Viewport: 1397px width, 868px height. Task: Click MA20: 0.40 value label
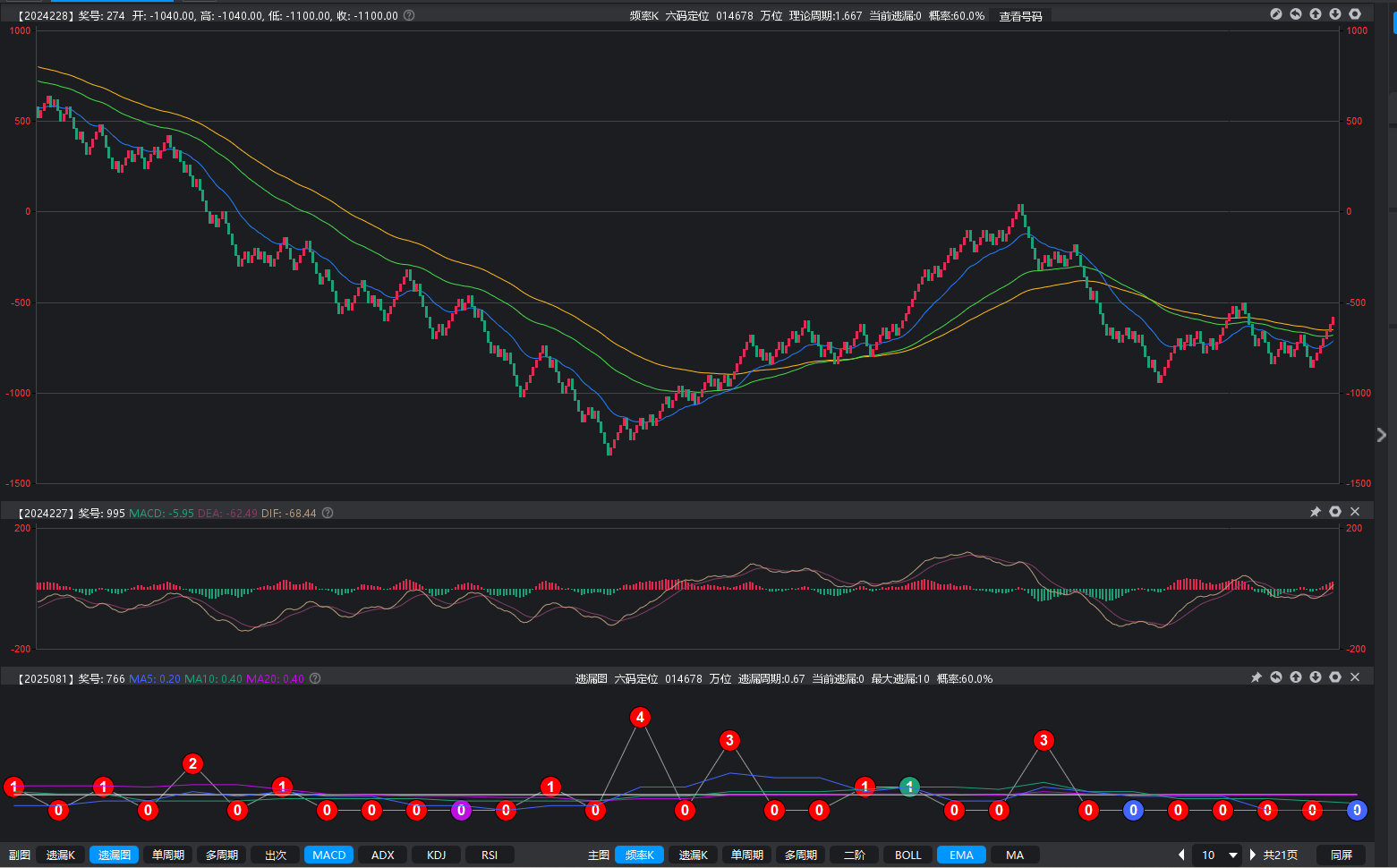[x=275, y=678]
